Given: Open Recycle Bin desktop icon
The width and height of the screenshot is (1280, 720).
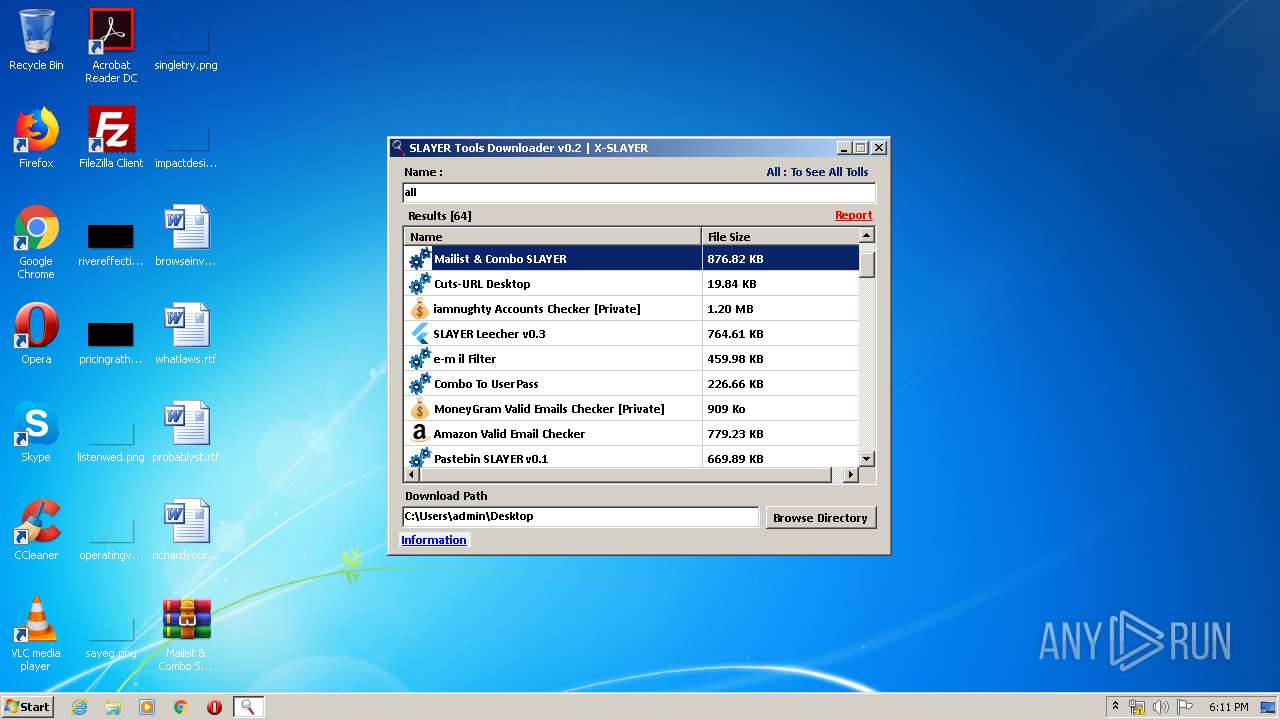Looking at the screenshot, I should [36, 40].
